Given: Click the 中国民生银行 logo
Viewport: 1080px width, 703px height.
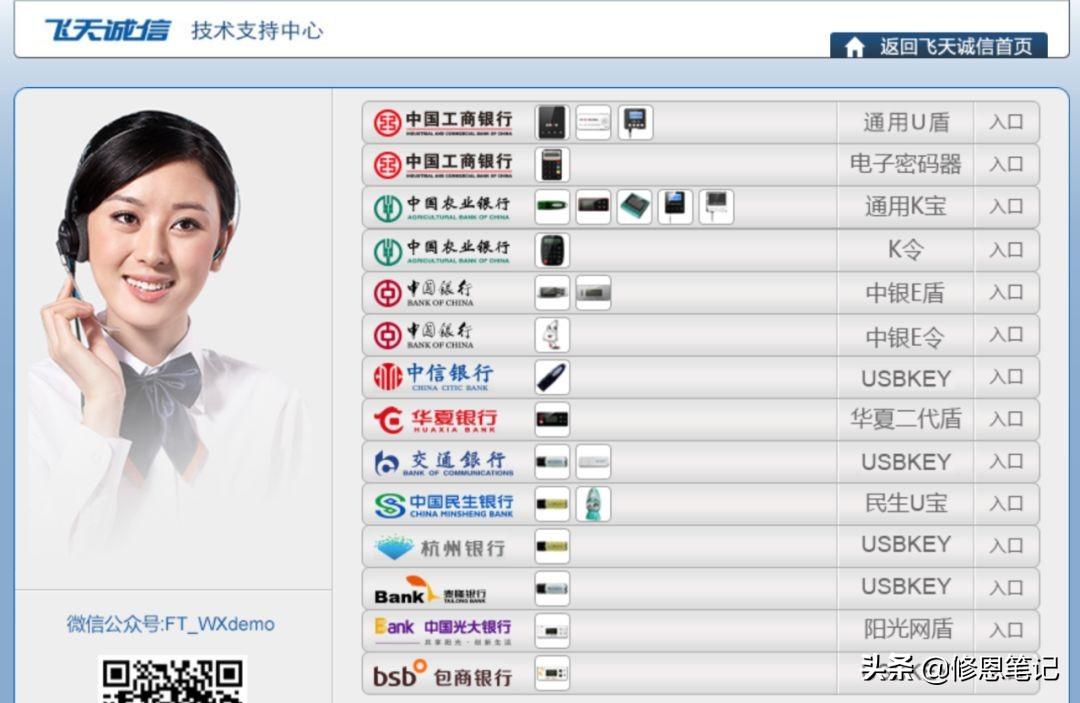Looking at the screenshot, I should pos(440,503).
